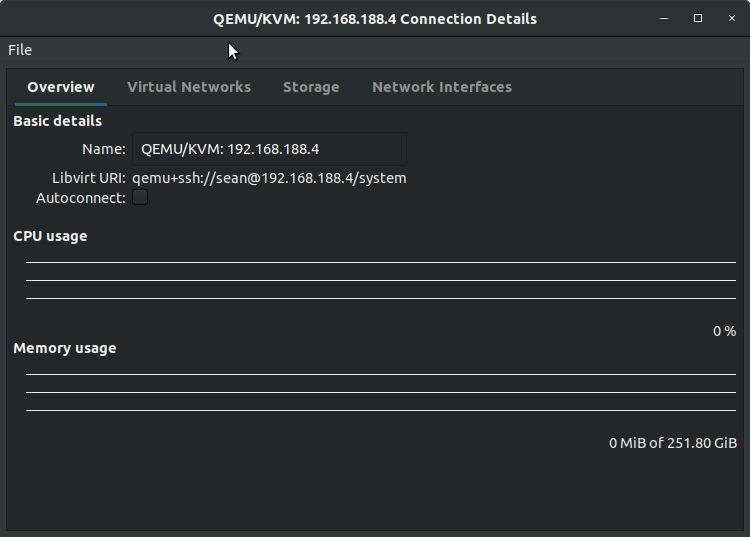Click the connection Name input field

pos(269,149)
